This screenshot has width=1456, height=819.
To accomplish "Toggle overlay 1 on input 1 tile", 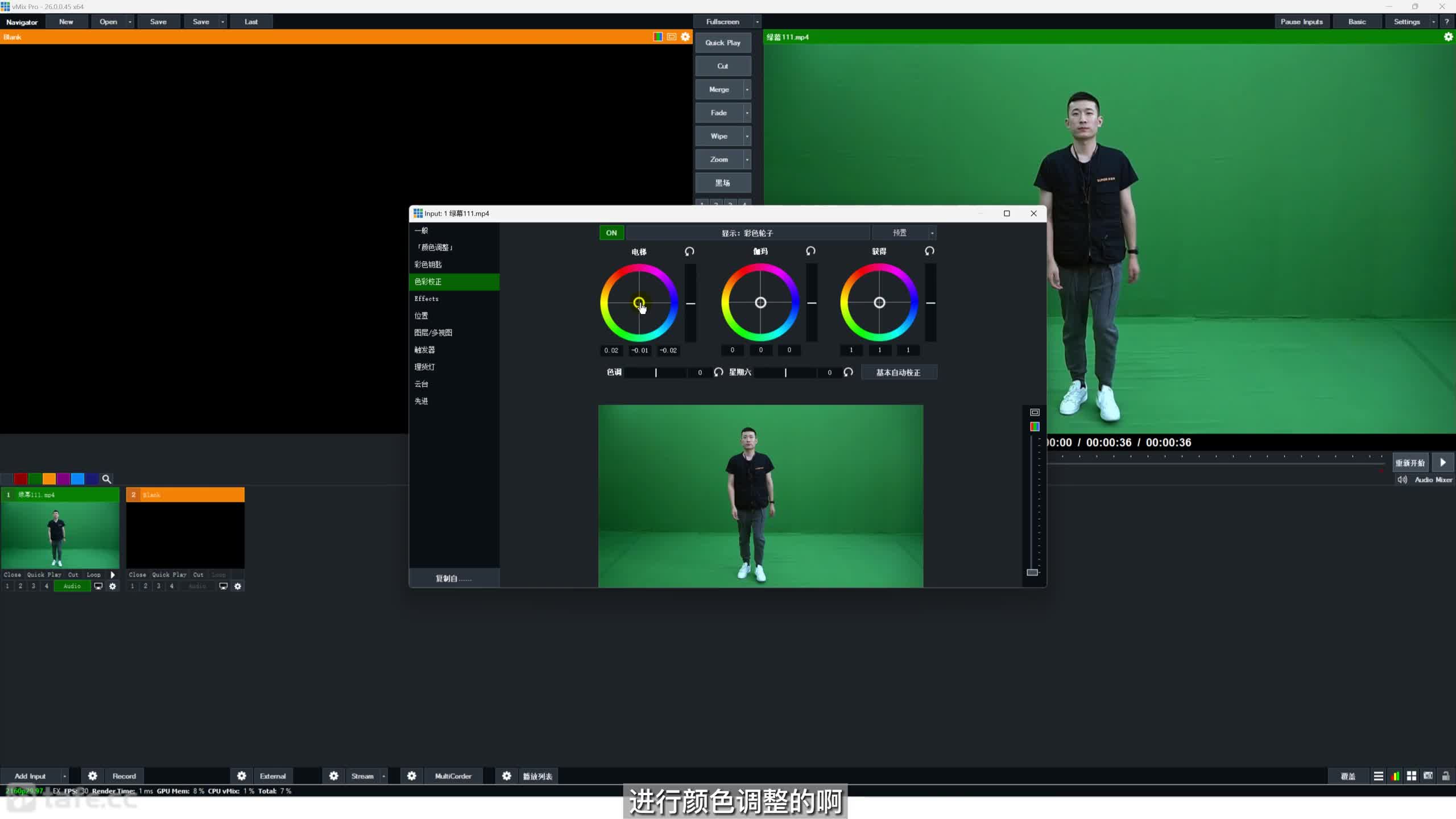I will [x=7, y=586].
